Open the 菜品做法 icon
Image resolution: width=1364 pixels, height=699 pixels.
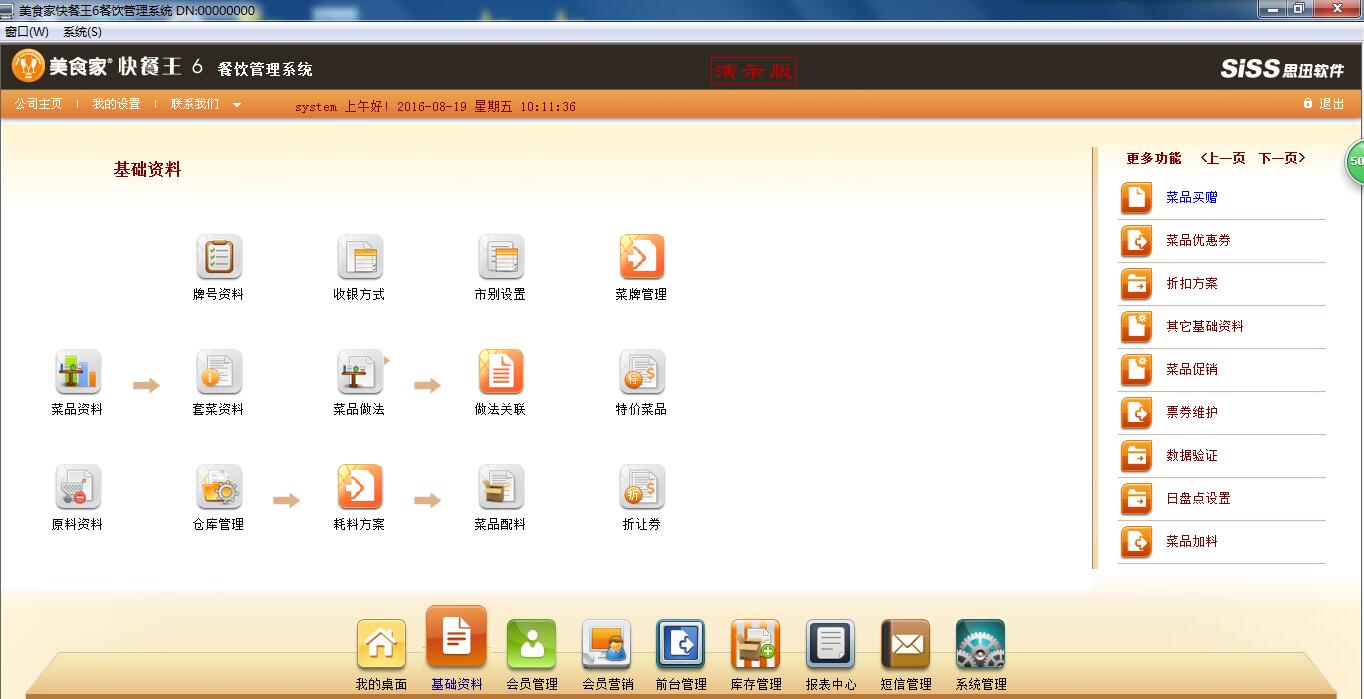pyautogui.click(x=360, y=372)
